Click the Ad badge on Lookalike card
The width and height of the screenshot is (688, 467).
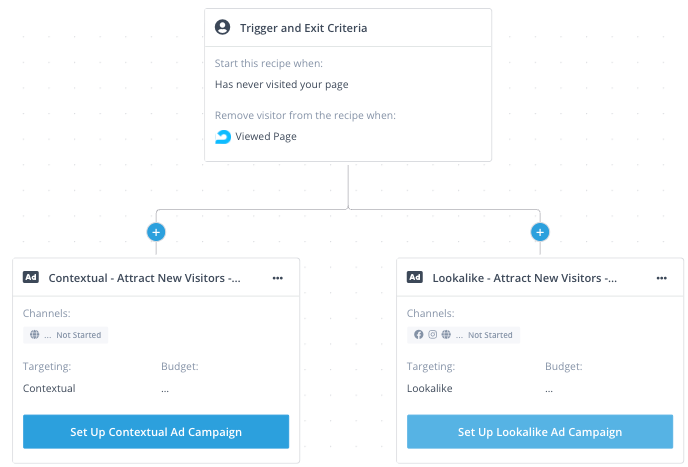(x=415, y=278)
